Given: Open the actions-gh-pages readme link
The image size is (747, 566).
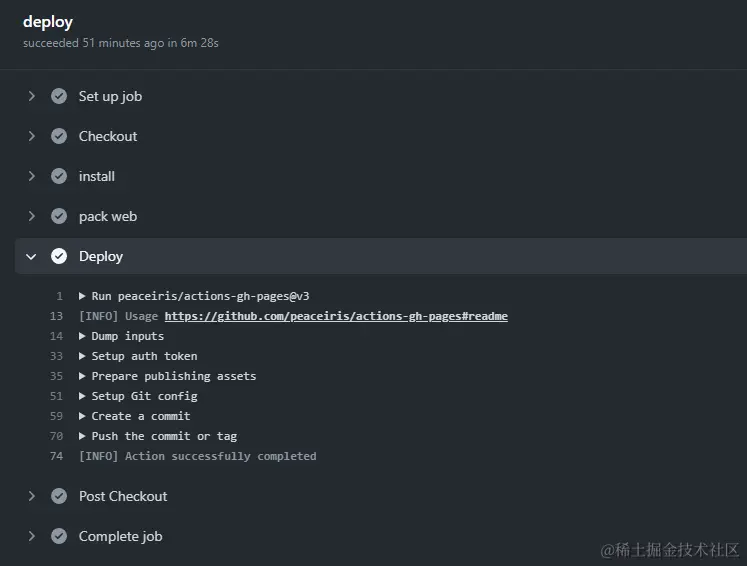Looking at the screenshot, I should click(x=336, y=316).
